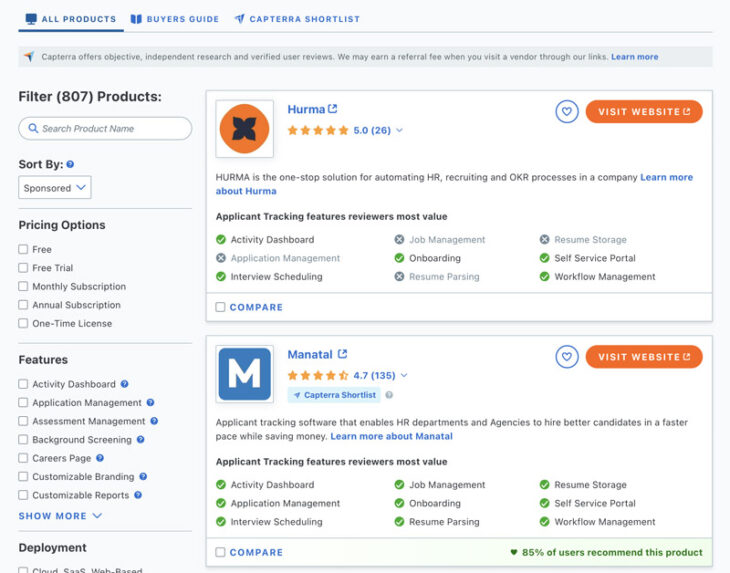The width and height of the screenshot is (730, 573).
Task: Click the Sort By help icon
Action: 70,164
